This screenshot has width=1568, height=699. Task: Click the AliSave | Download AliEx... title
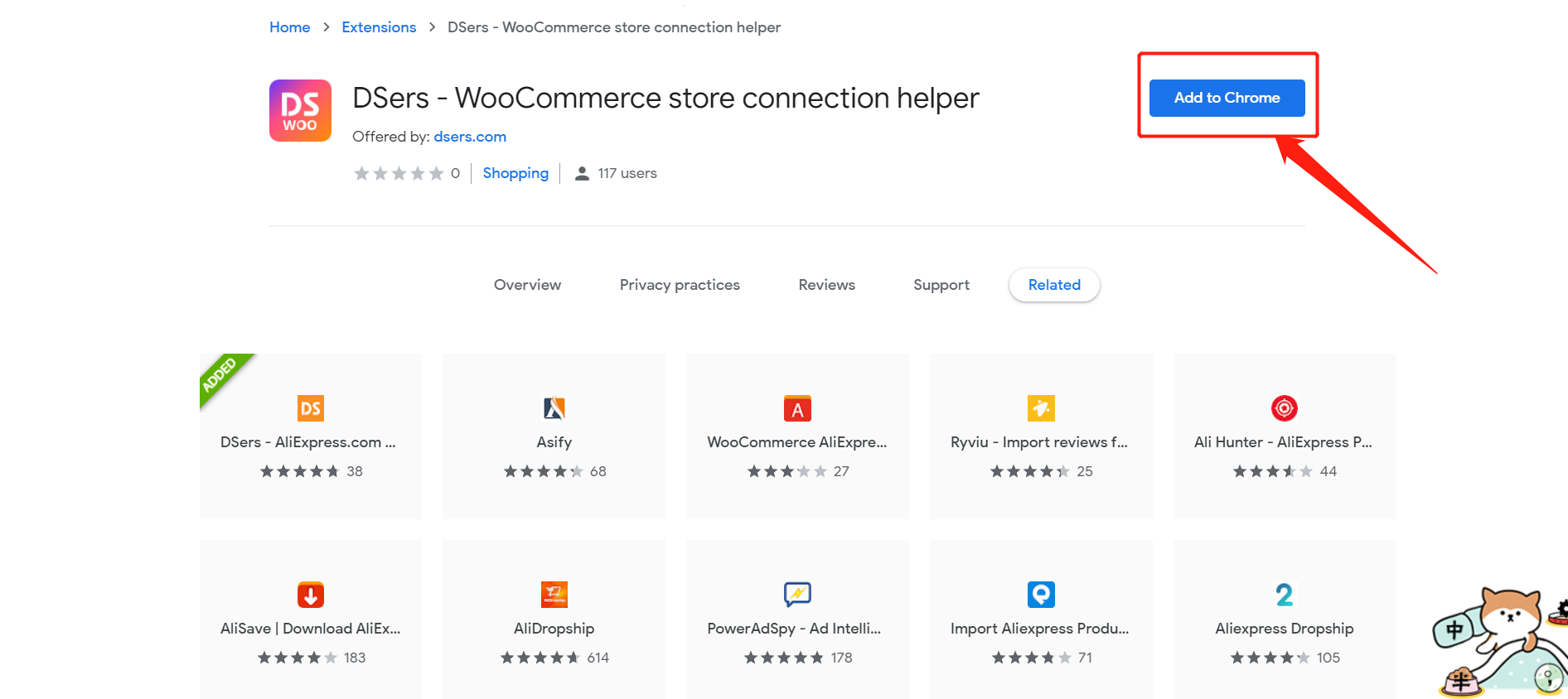(311, 629)
